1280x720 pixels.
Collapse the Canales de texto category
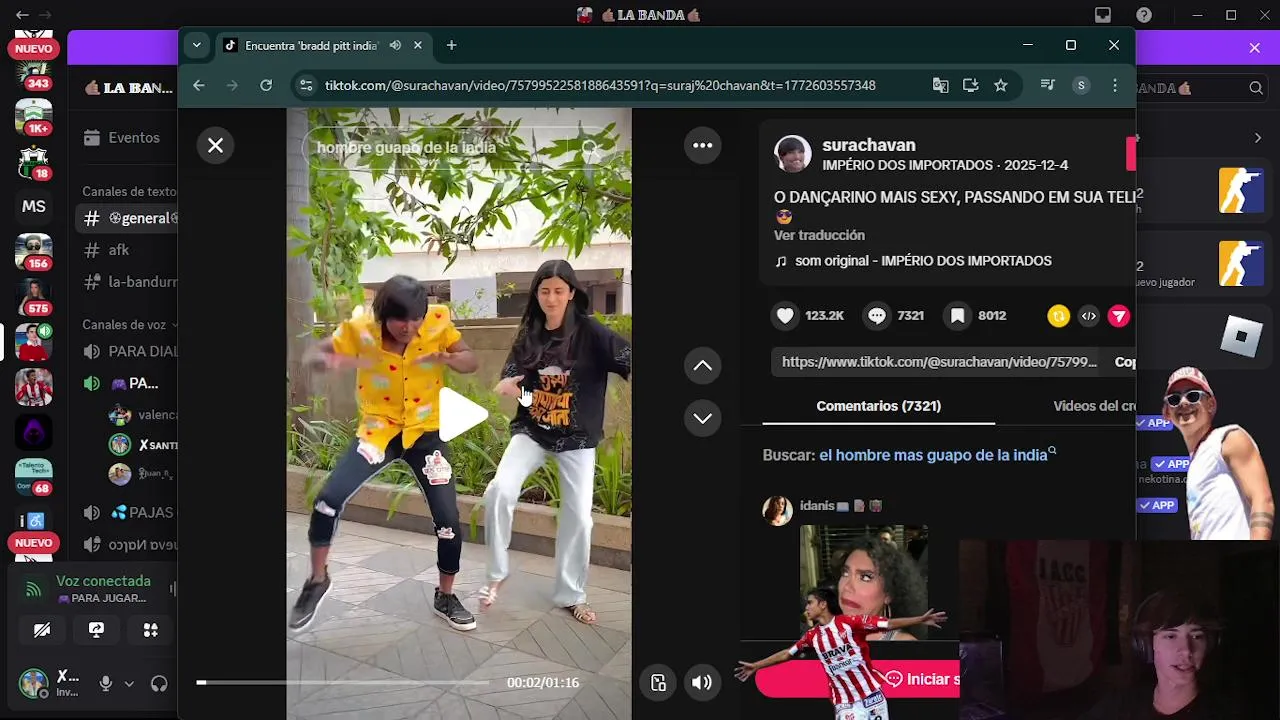[x=129, y=191]
